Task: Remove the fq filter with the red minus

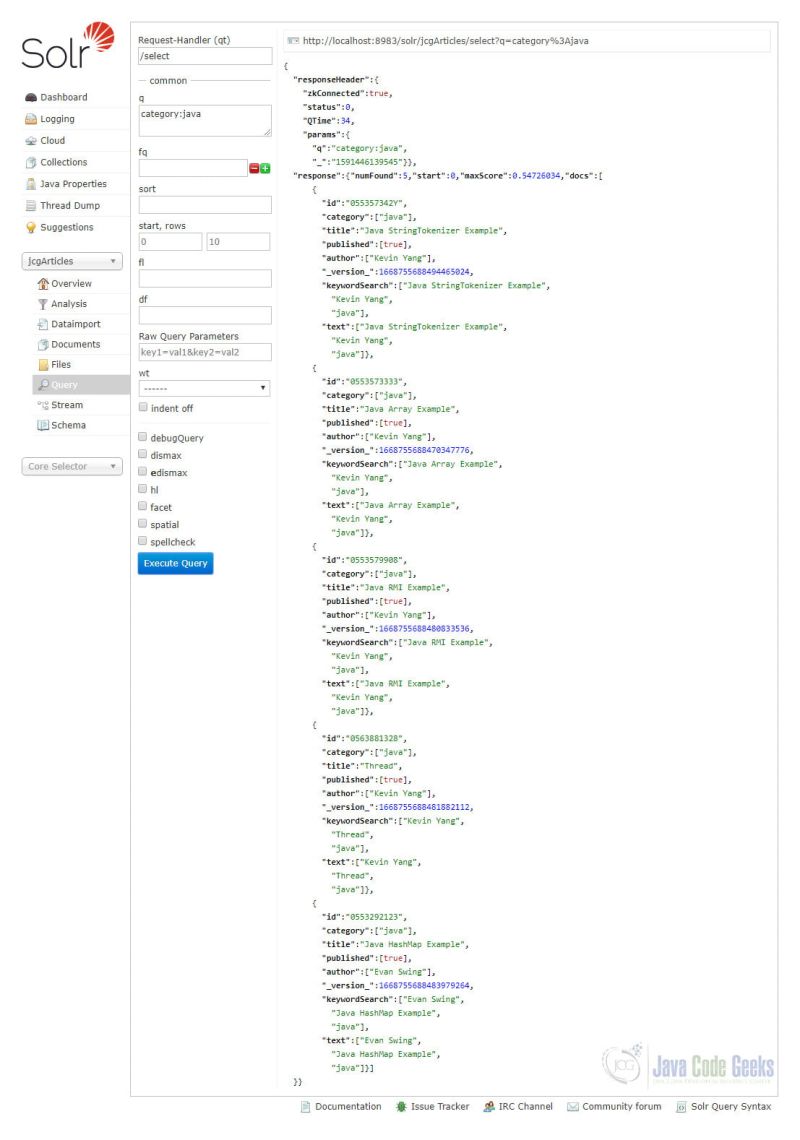Action: [253, 166]
